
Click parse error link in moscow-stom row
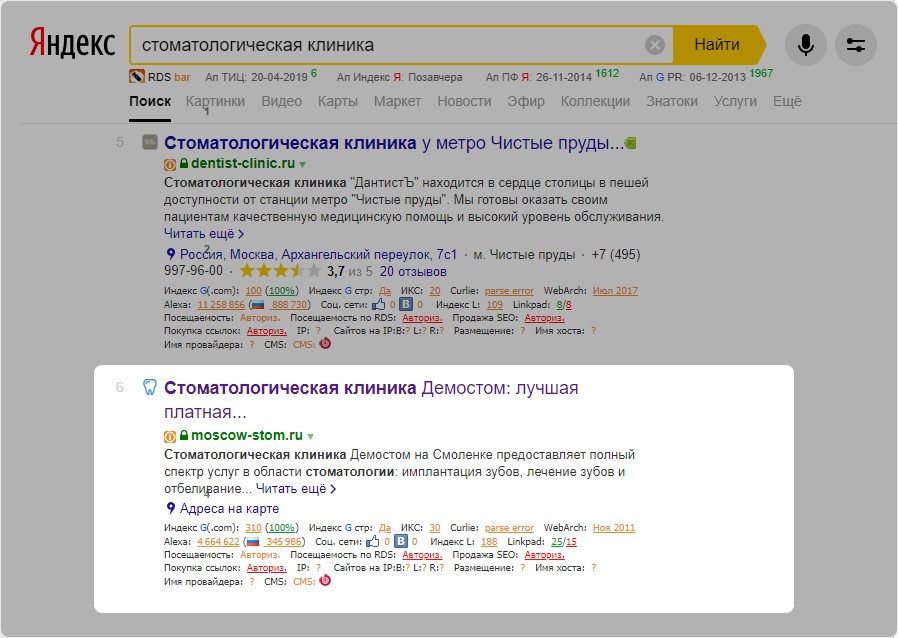tap(509, 527)
